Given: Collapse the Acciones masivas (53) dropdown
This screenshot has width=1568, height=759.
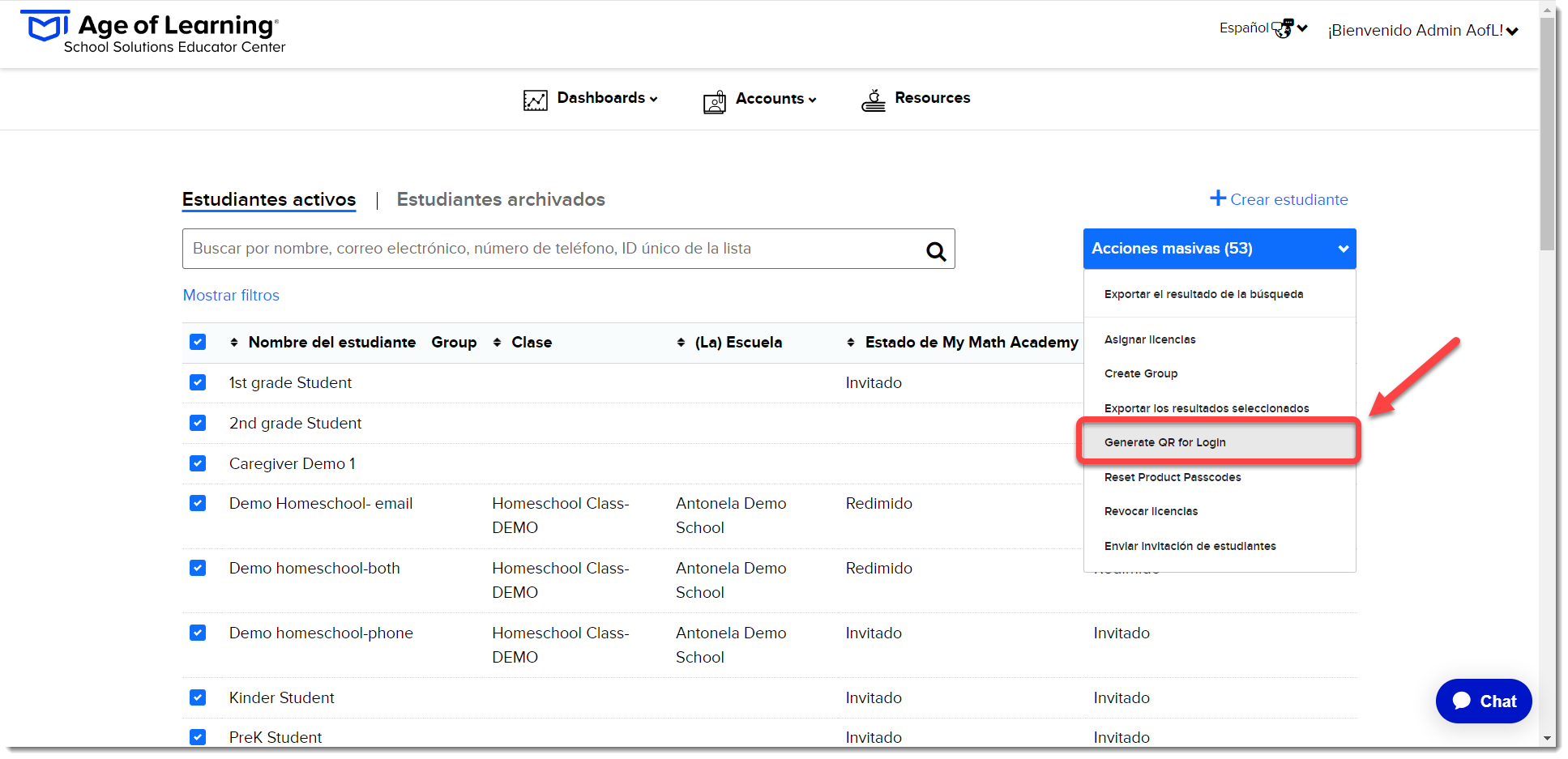Looking at the screenshot, I should [1219, 249].
